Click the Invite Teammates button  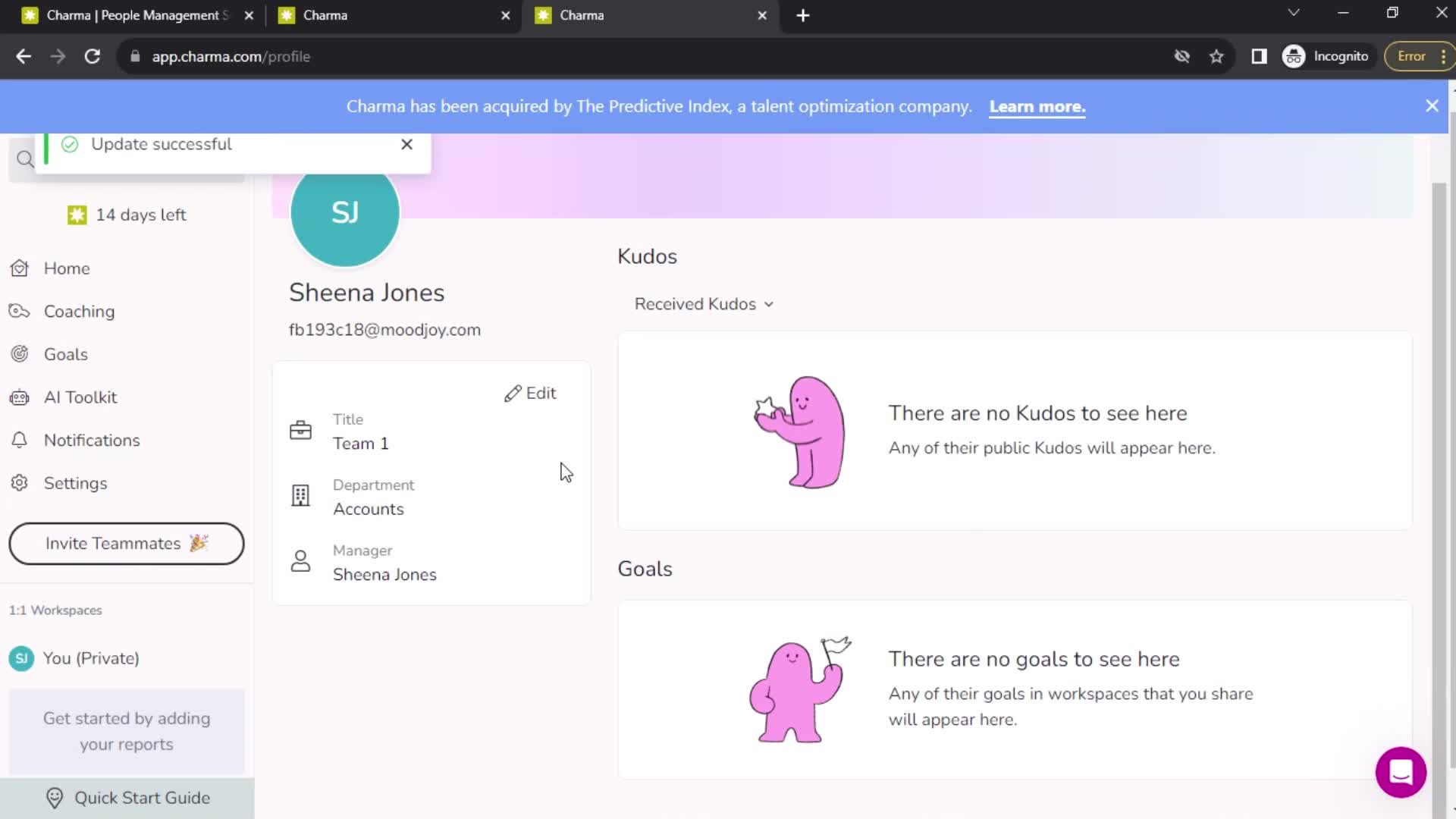coord(126,543)
